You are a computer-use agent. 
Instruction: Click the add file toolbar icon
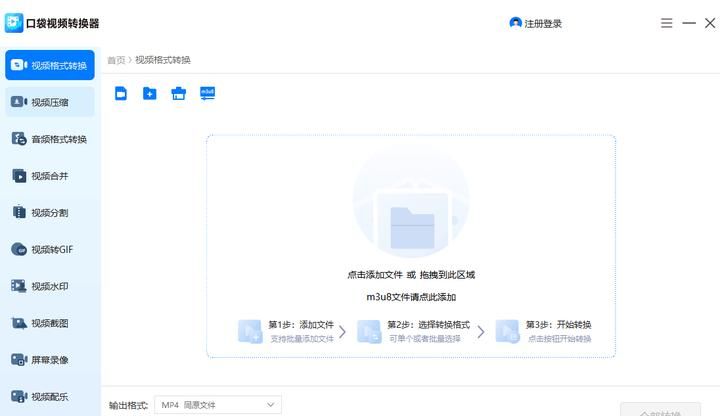click(121, 93)
